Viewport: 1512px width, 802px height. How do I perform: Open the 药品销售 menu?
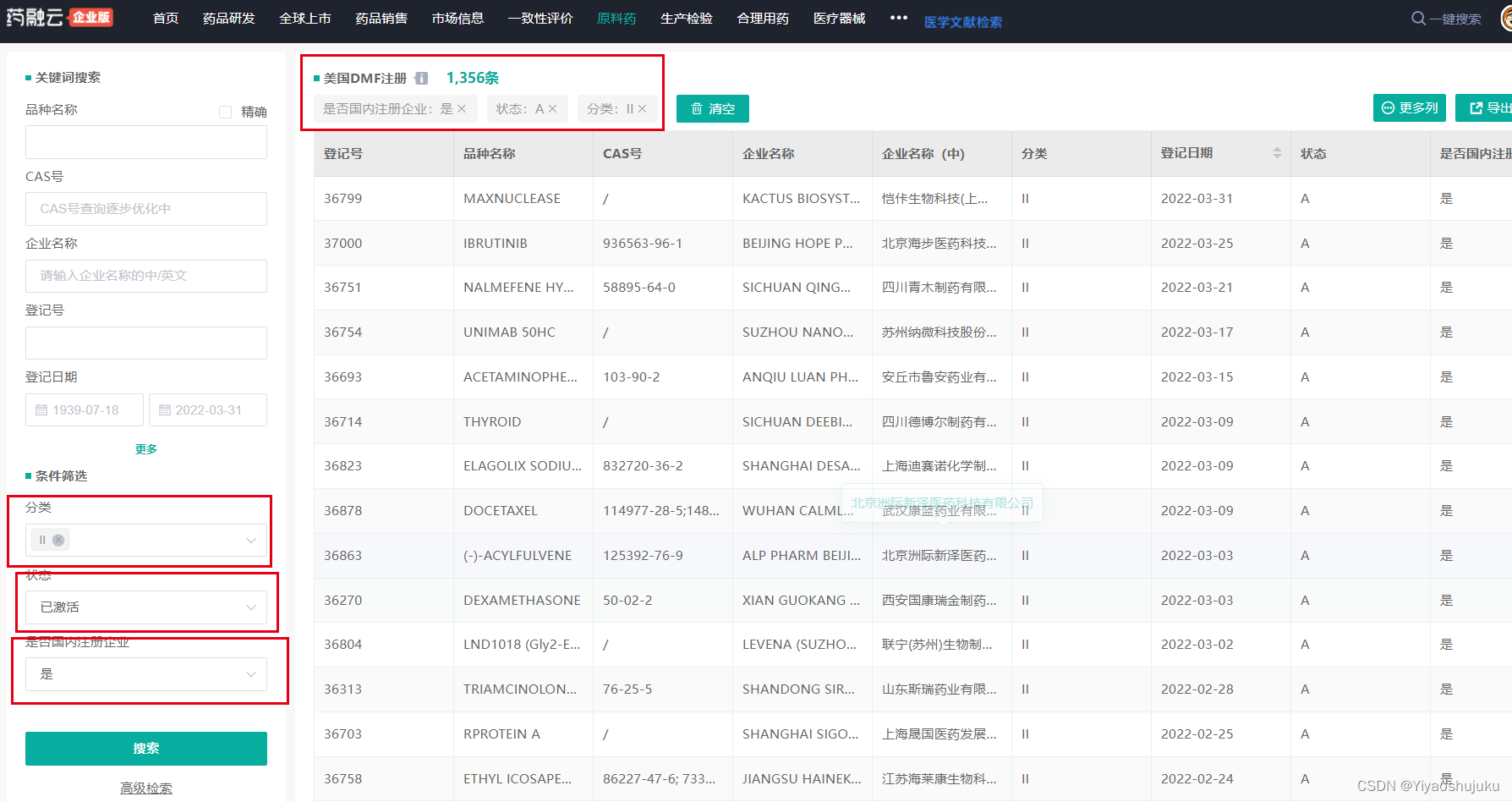coord(381,18)
